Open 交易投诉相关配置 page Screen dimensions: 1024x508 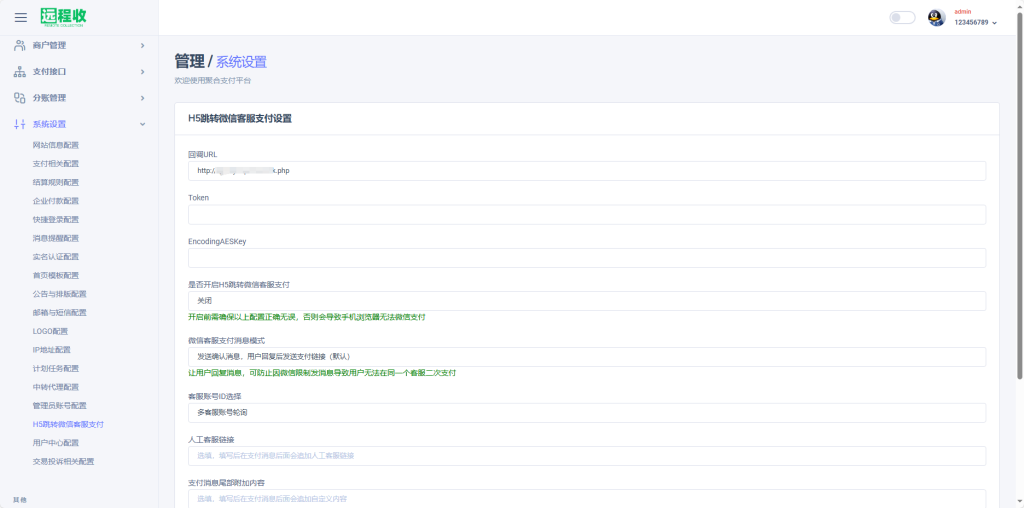pyautogui.click(x=63, y=462)
